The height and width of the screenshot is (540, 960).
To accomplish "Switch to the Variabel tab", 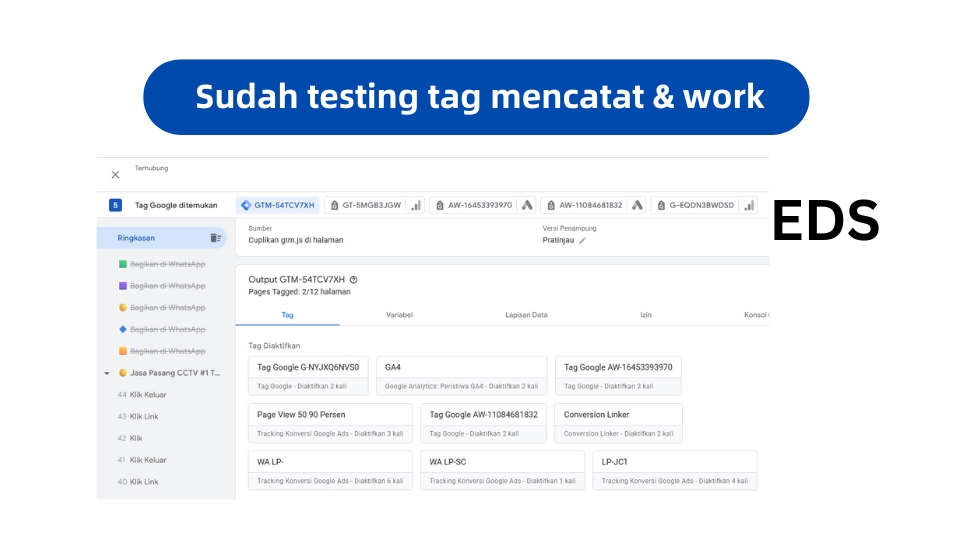I will point(399,315).
